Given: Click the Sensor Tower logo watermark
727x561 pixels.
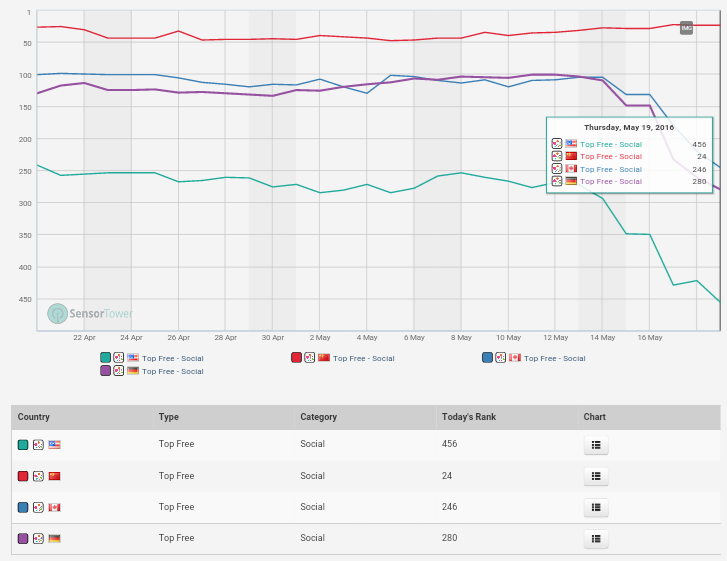Looking at the screenshot, I should pos(90,313).
